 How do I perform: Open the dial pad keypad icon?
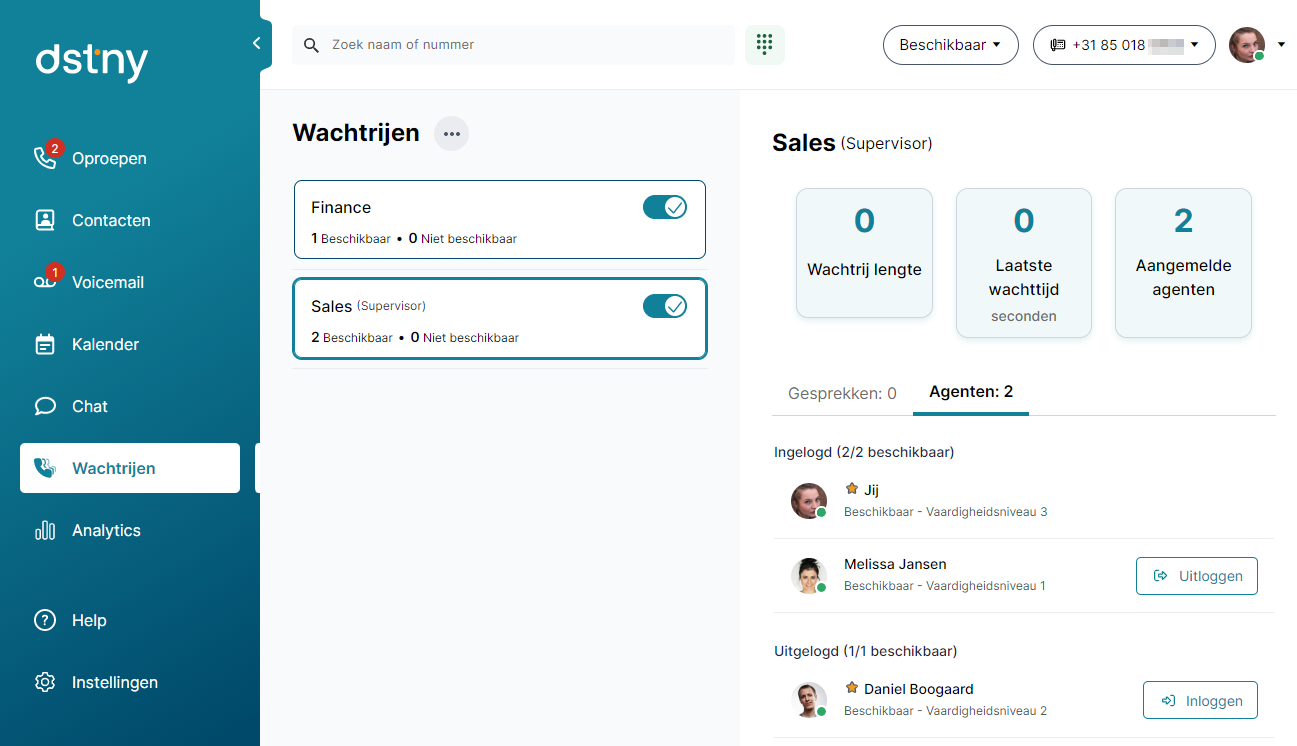(x=764, y=45)
